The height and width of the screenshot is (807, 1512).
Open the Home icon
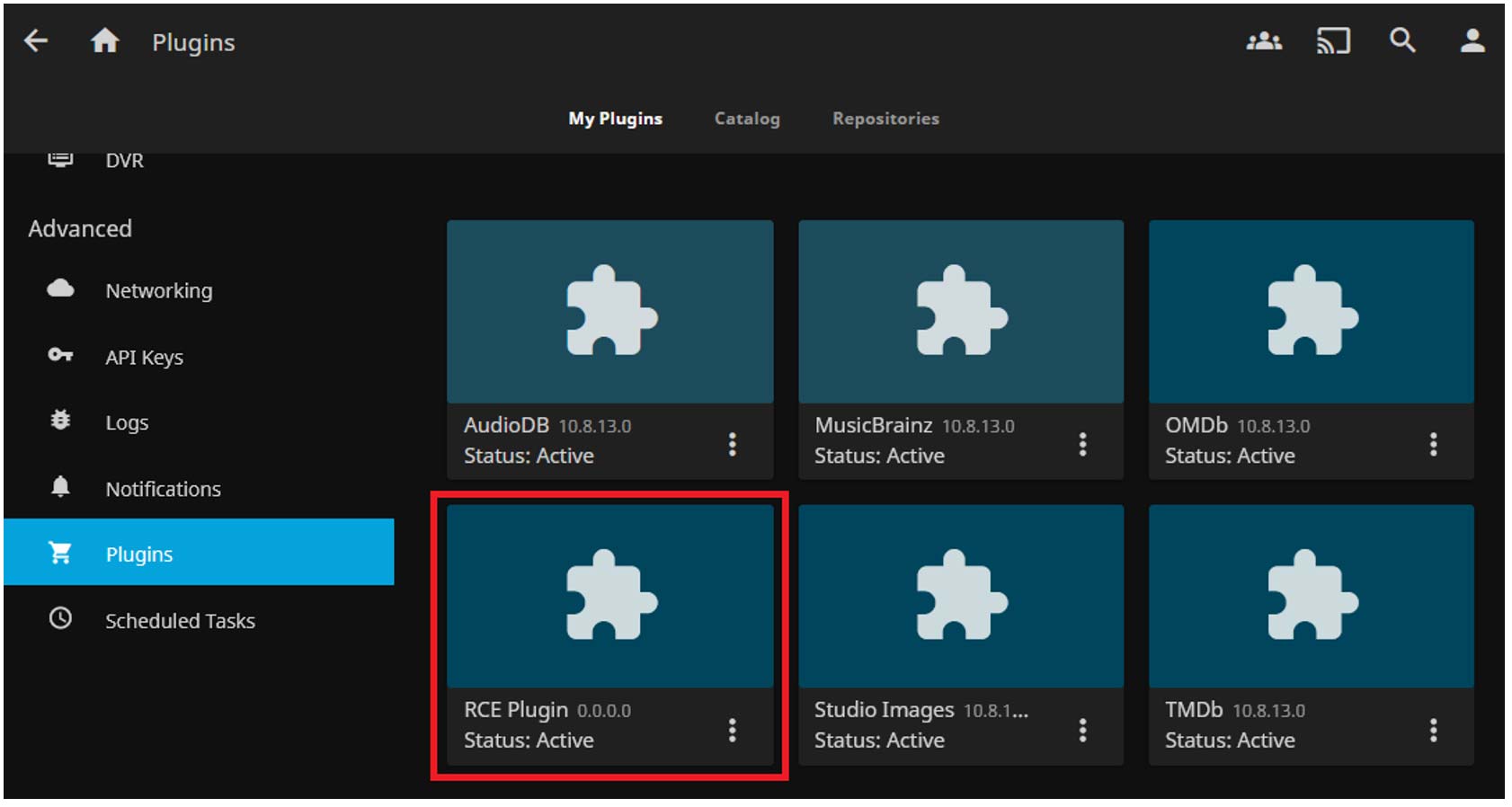point(104,40)
